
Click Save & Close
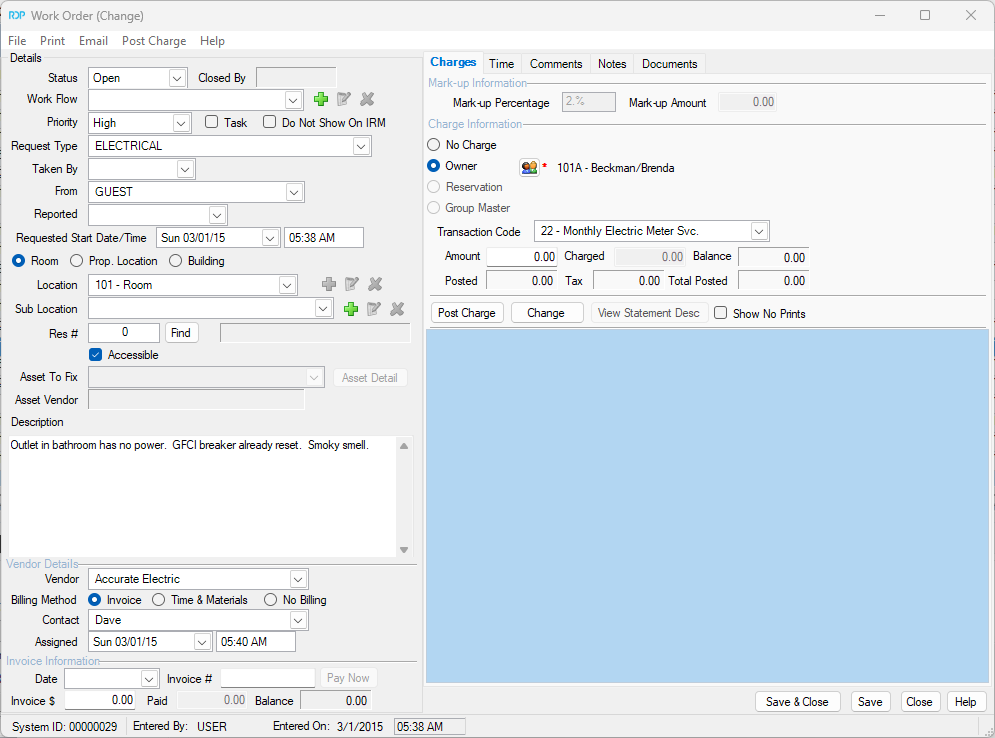pos(797,702)
